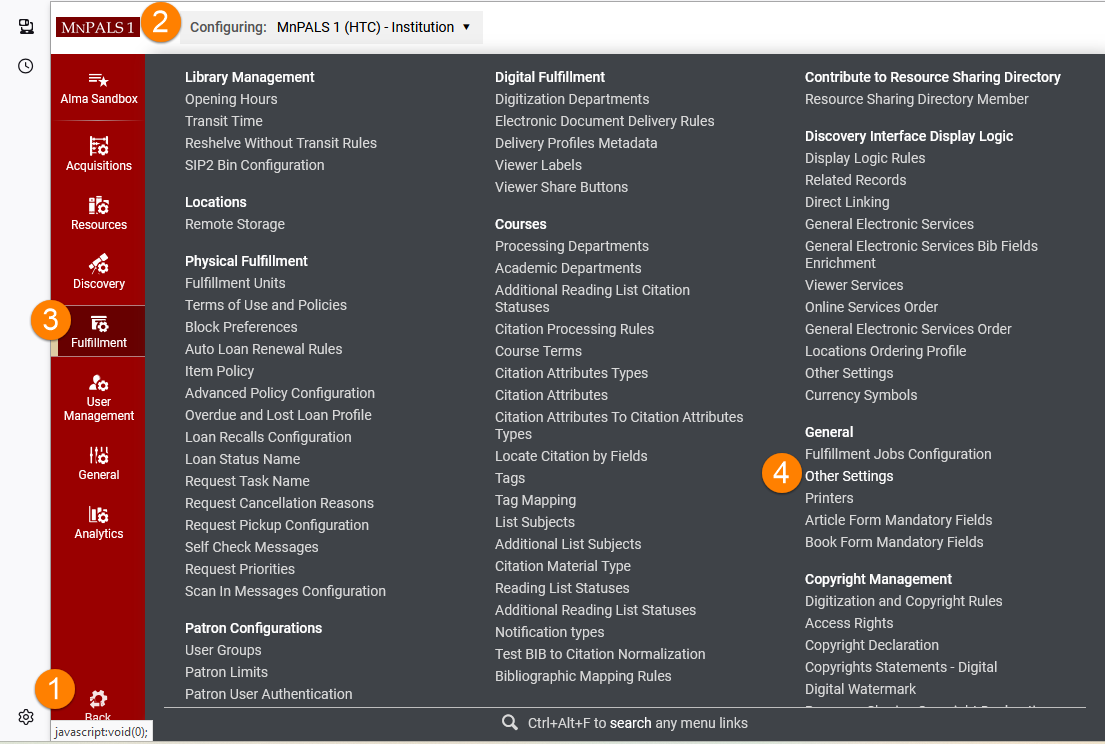Open Fulfillment Units

235,283
